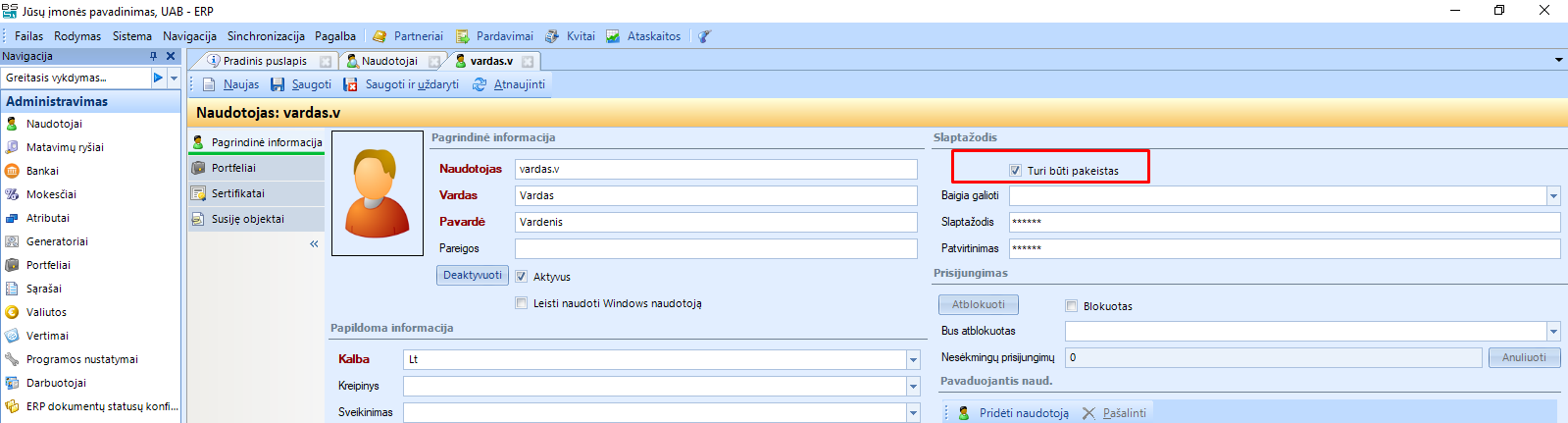Viewport: 1568px width, 423px height.
Task: Click the Saugoti save icon in toolbar
Action: pyautogui.click(x=278, y=84)
